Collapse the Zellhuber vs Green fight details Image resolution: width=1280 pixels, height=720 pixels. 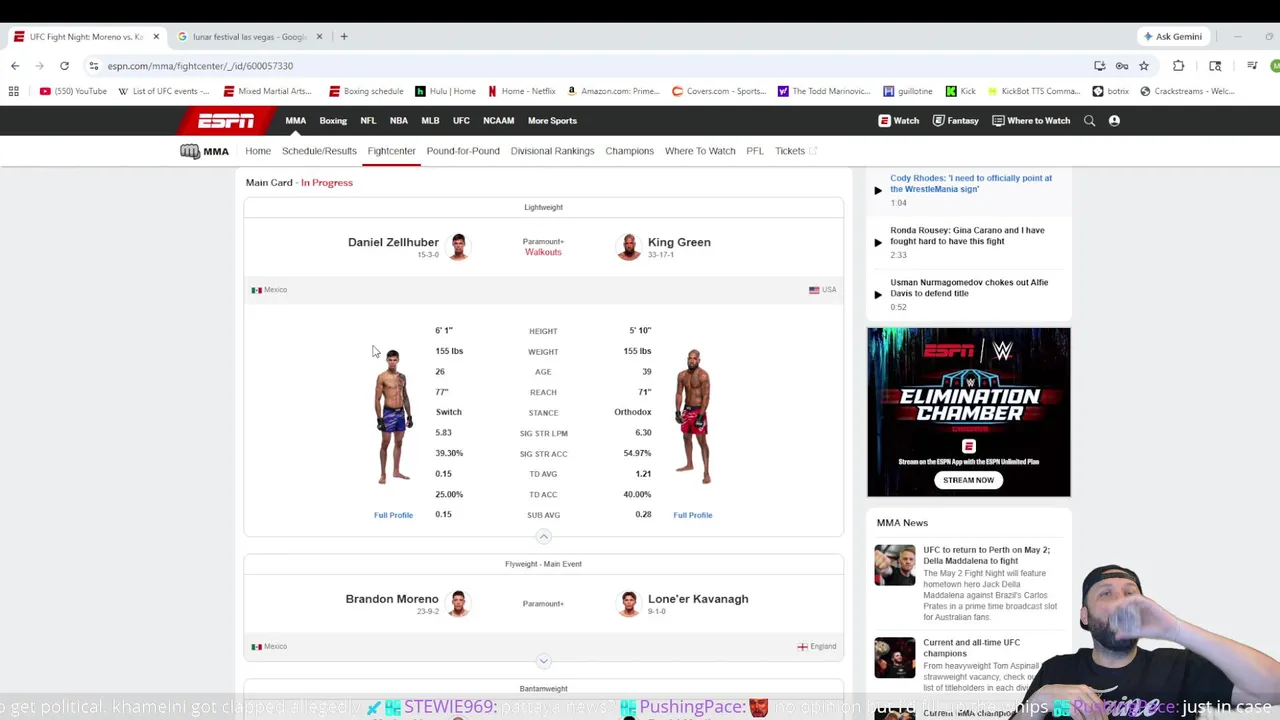pyautogui.click(x=543, y=537)
